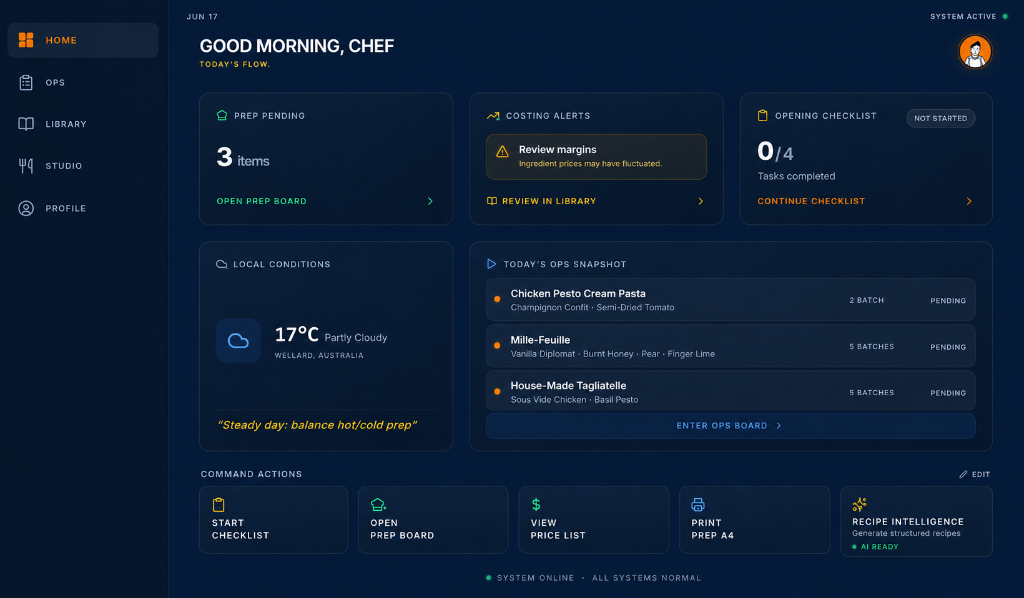Click the sparkle icon on Recipe Intelligence
The width and height of the screenshot is (1024, 598).
point(859,504)
